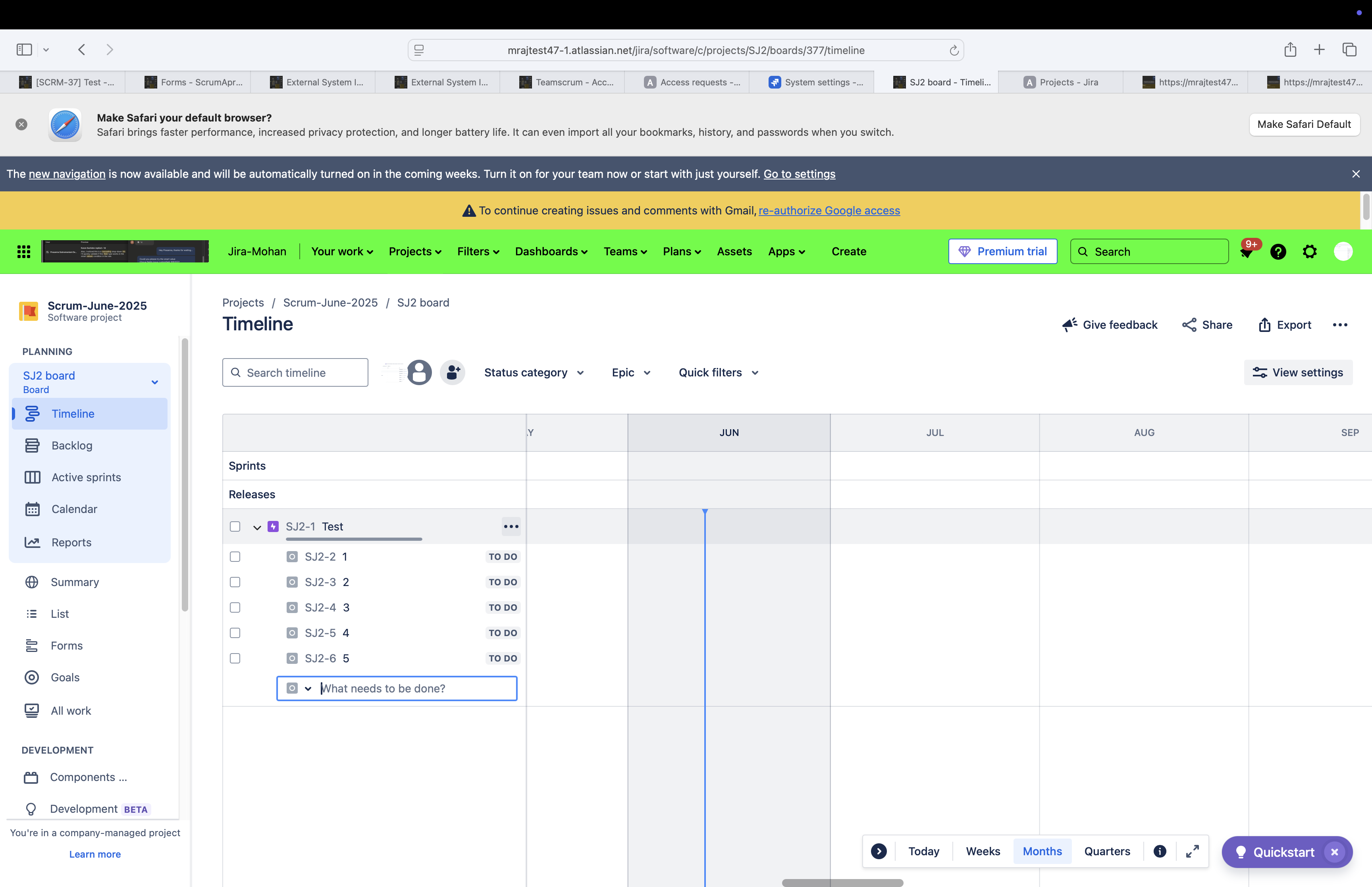
Task: Check the checkbox for issue SJ2-5
Action: [235, 632]
